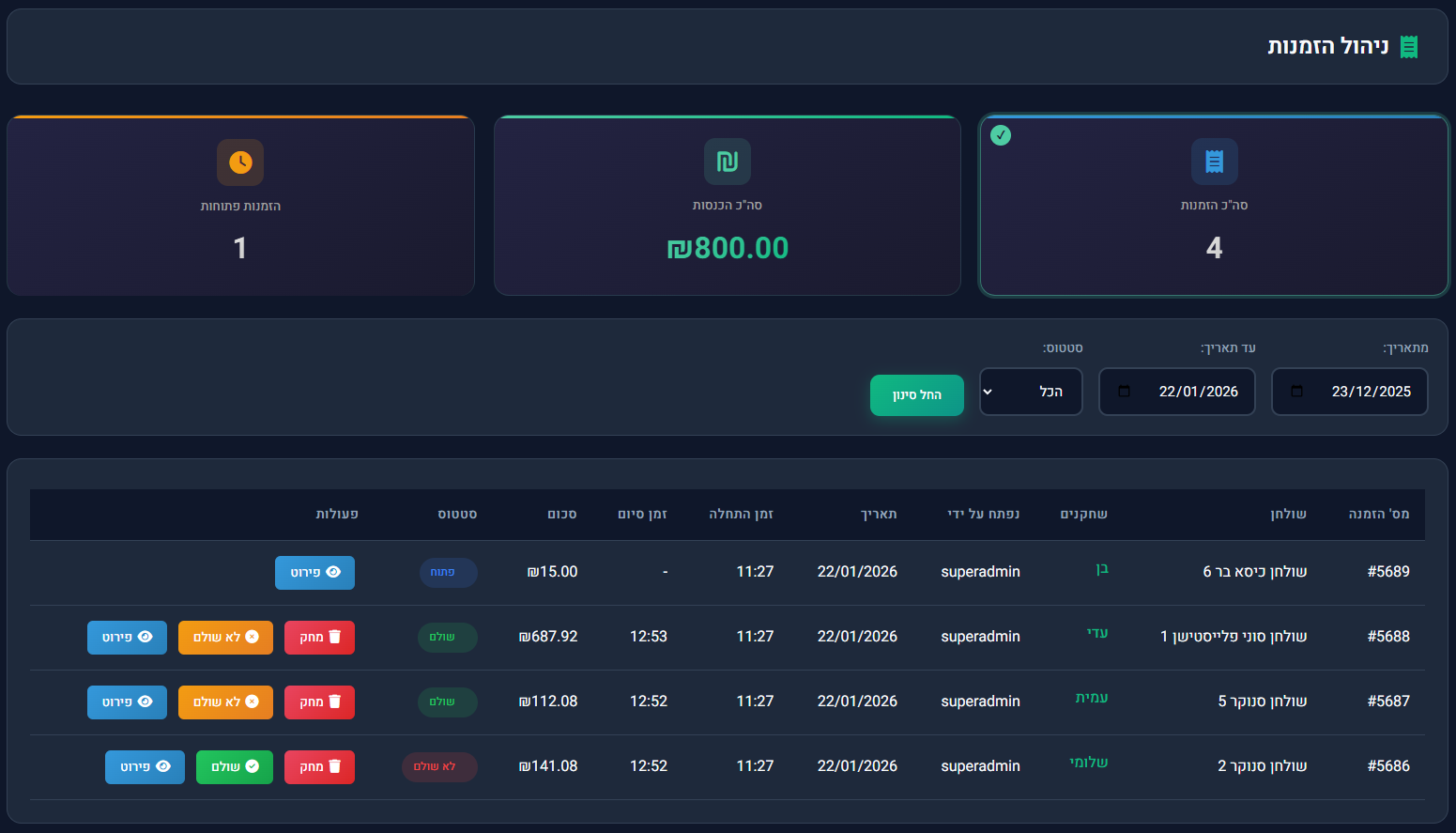The image size is (1456, 833).
Task: Select the open orders summary card
Action: pyautogui.click(x=240, y=207)
